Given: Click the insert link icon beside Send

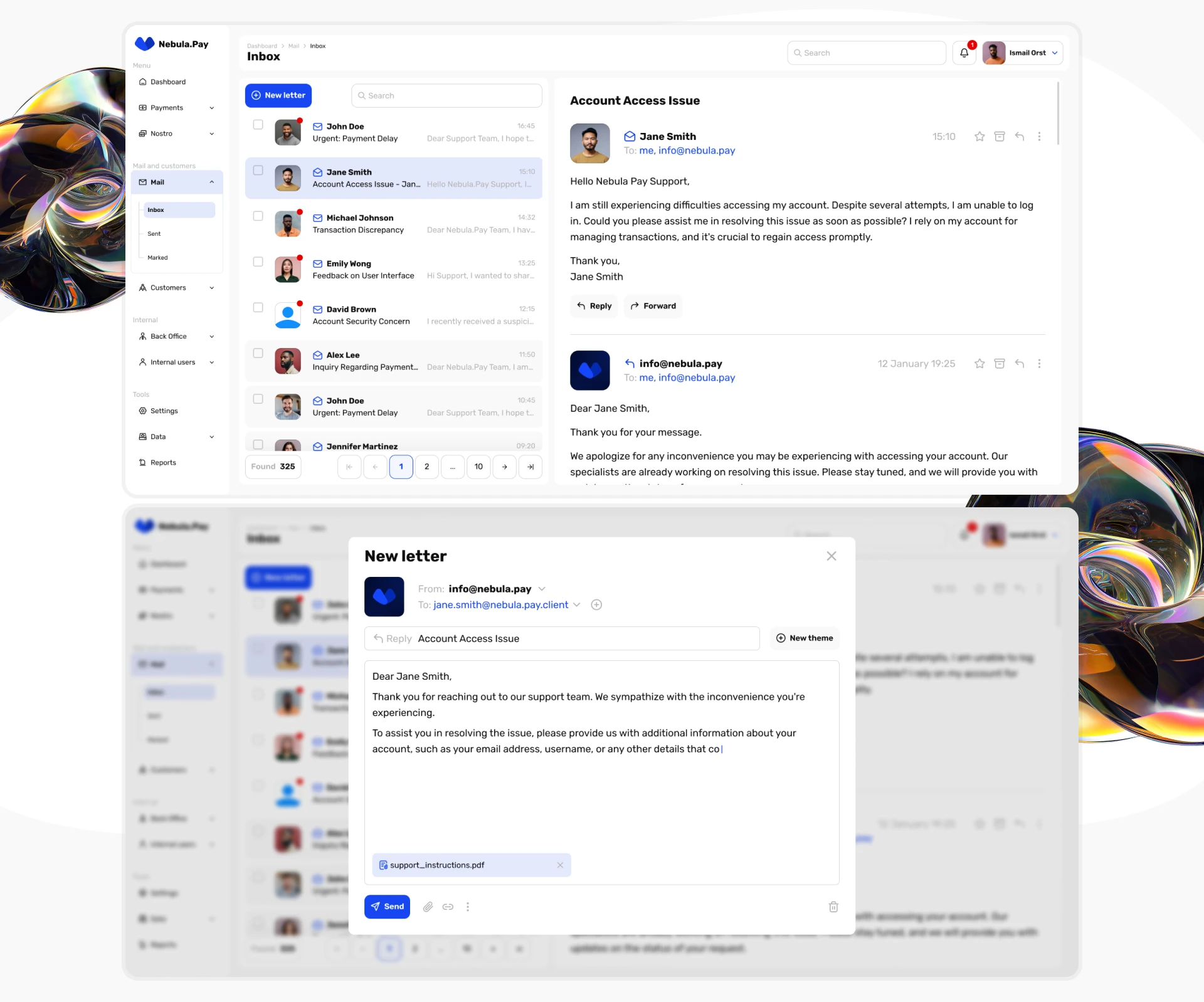Looking at the screenshot, I should click(448, 907).
